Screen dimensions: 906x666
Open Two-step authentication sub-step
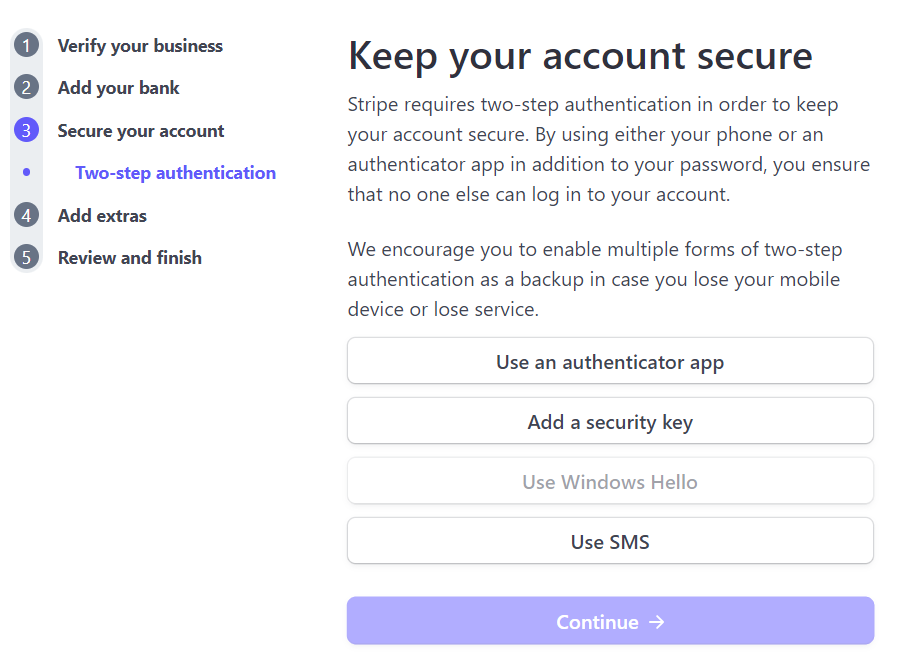pyautogui.click(x=176, y=173)
